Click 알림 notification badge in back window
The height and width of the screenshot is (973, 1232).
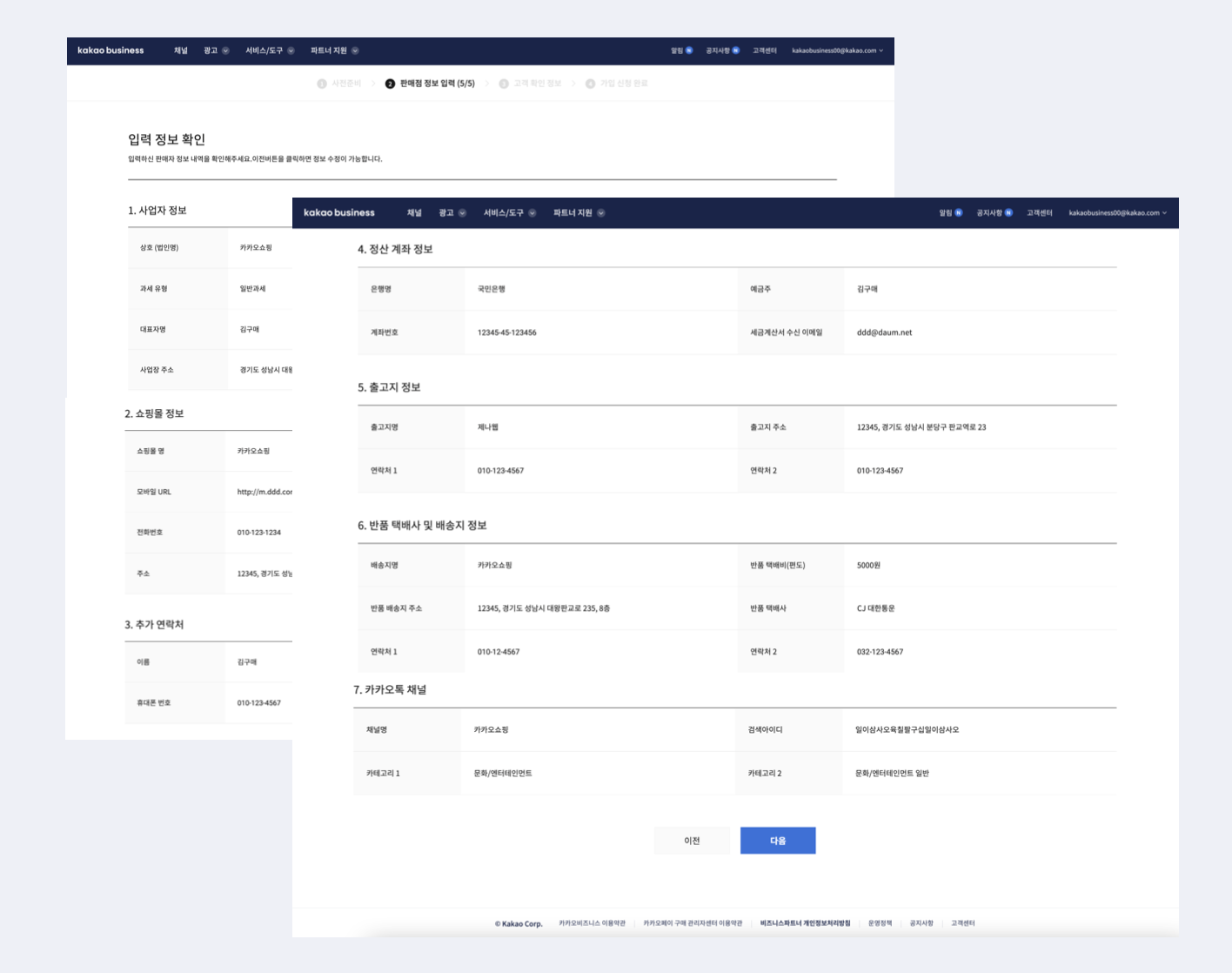(689, 50)
